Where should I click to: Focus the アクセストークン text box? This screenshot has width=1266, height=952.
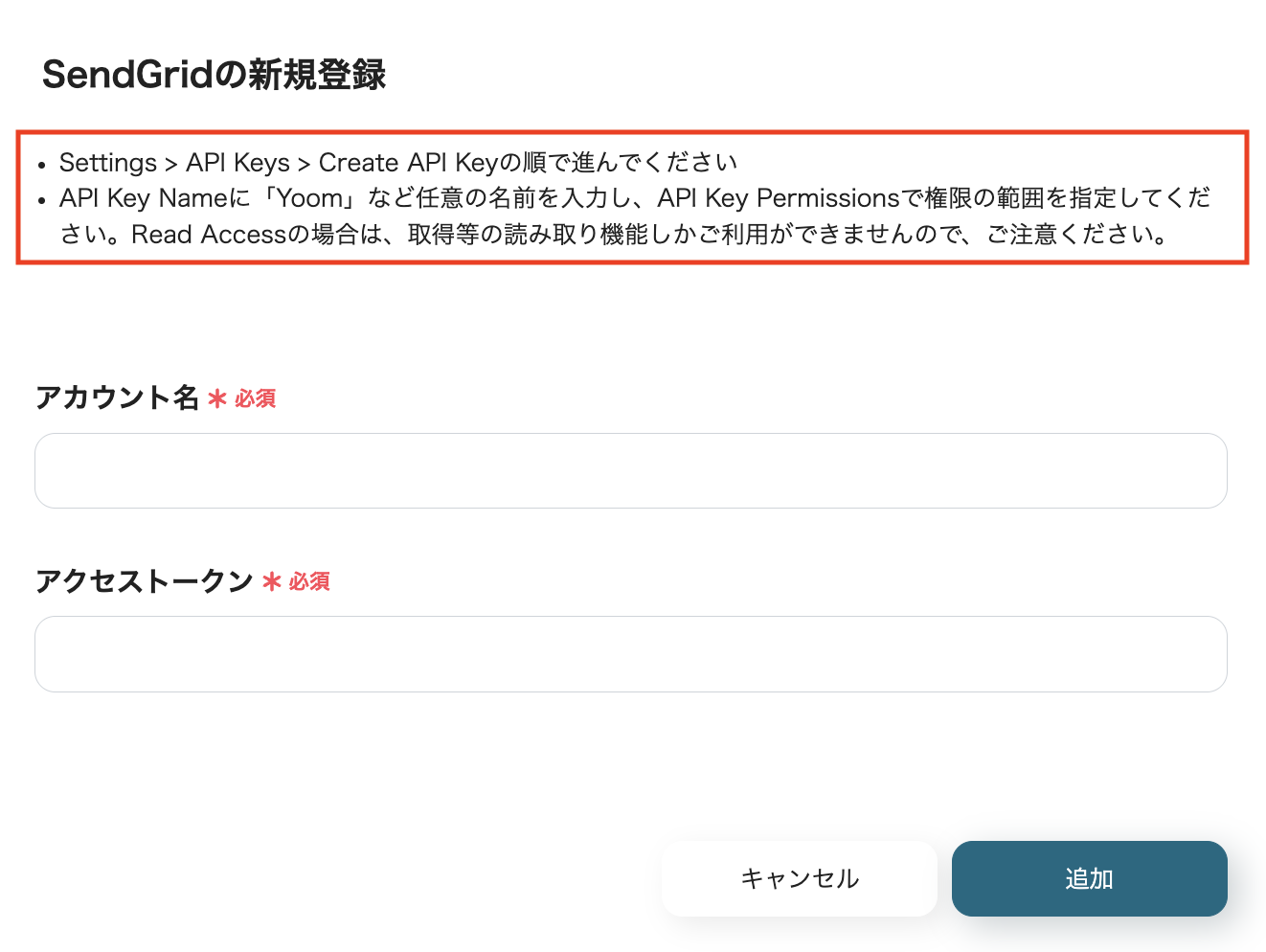pyautogui.click(x=630, y=654)
